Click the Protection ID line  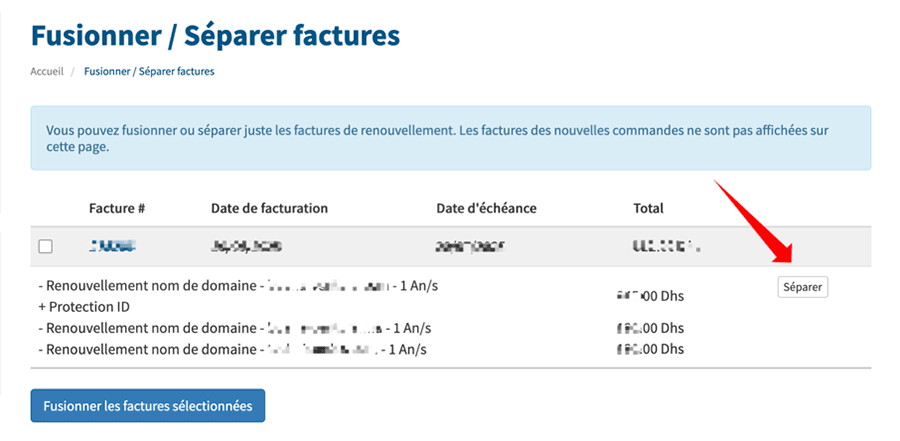88,307
